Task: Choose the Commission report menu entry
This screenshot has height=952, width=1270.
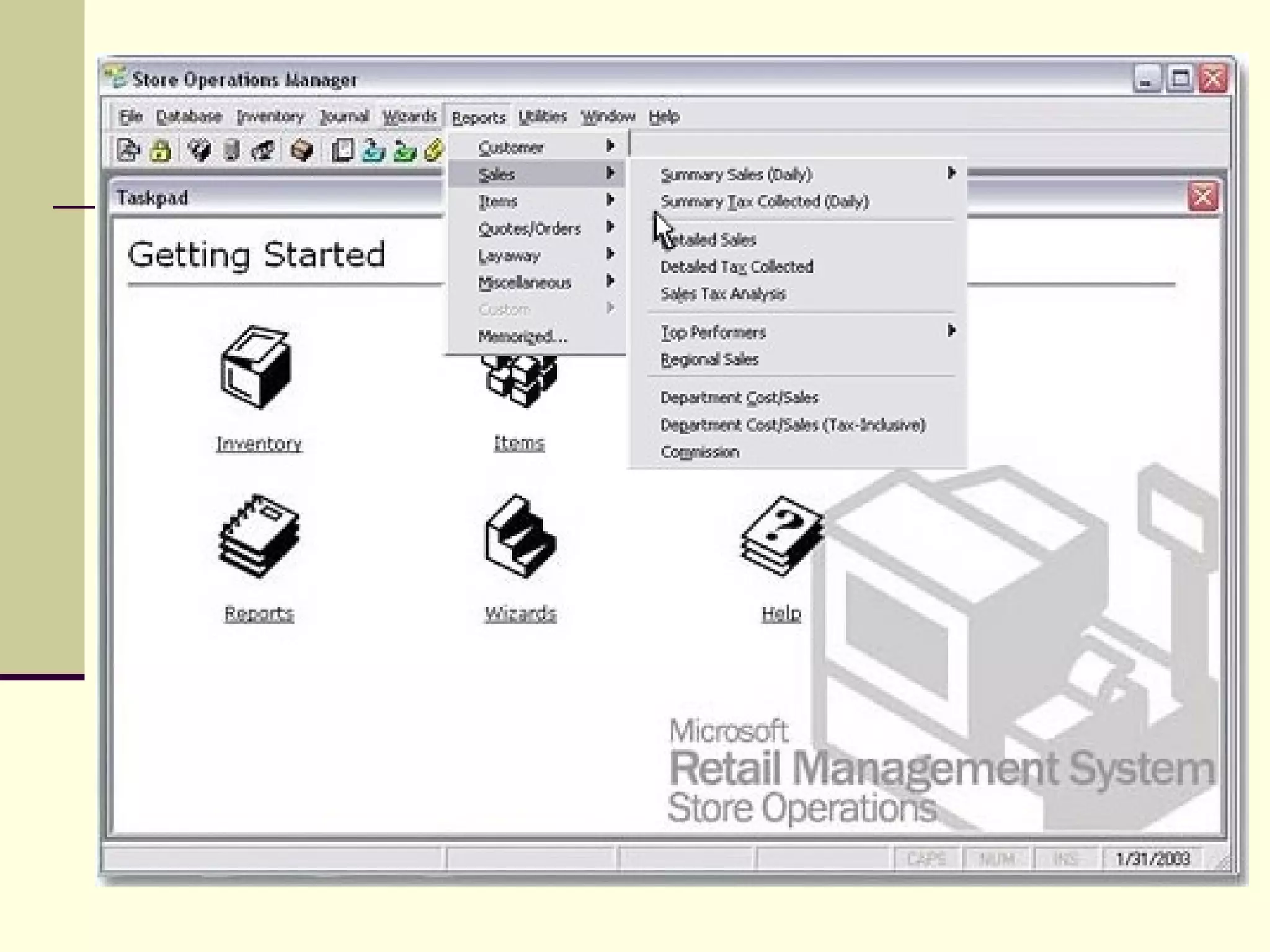Action: click(x=699, y=452)
